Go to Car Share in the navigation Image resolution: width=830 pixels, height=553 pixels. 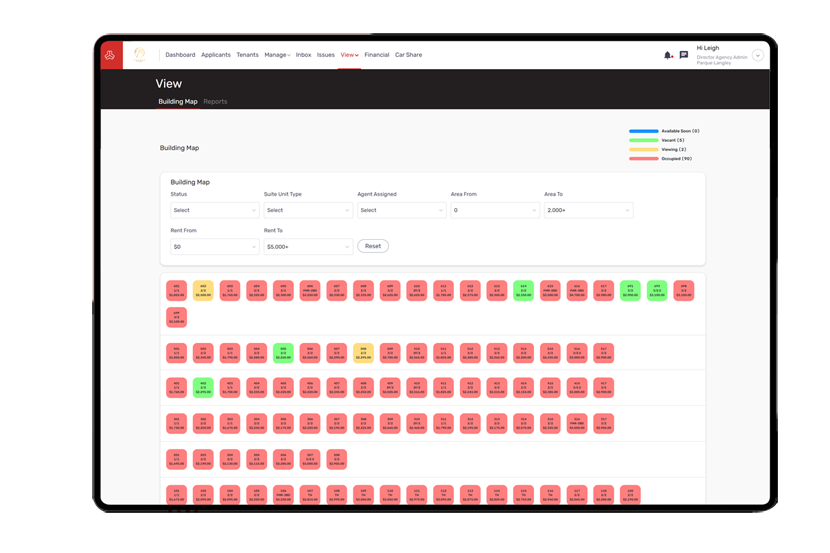[408, 55]
